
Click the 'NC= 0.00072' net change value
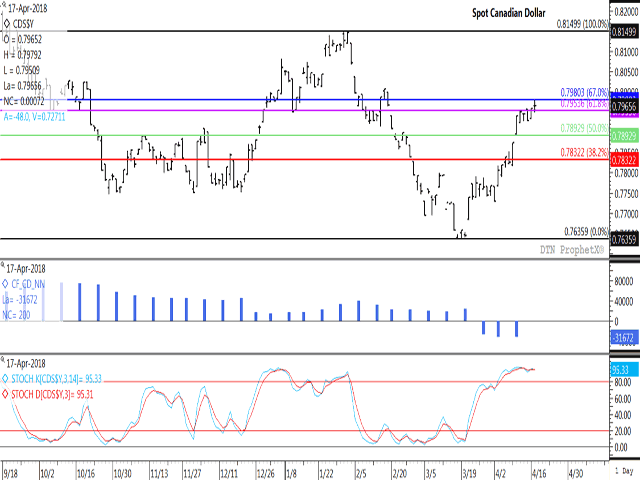point(24,101)
